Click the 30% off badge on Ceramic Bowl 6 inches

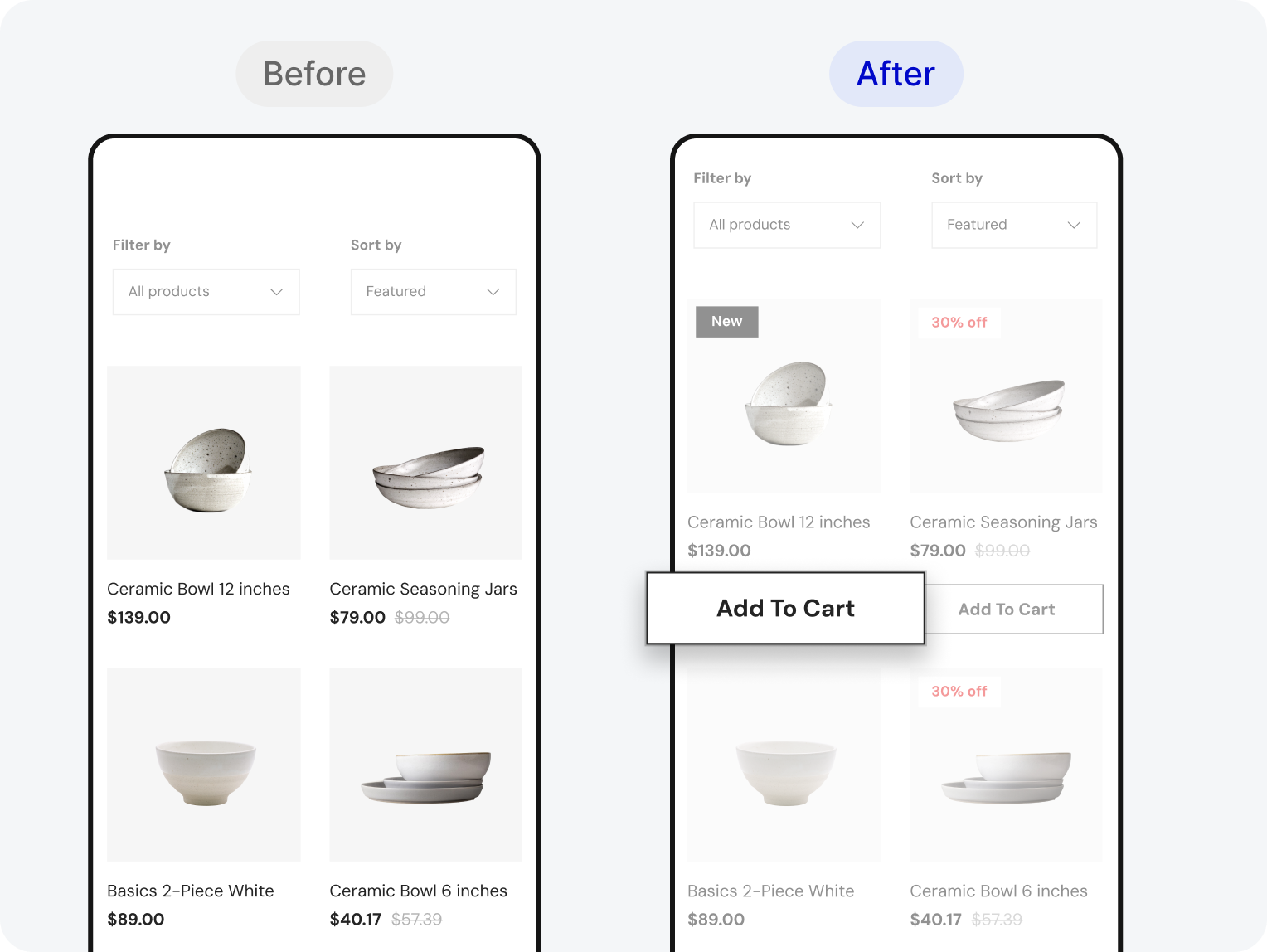point(959,692)
